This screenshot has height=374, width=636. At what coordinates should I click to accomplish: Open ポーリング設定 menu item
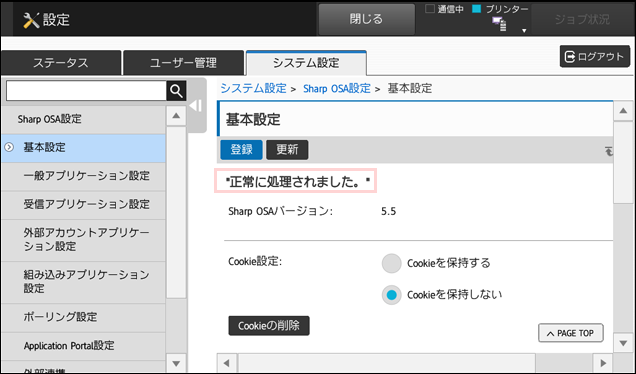pos(84,317)
